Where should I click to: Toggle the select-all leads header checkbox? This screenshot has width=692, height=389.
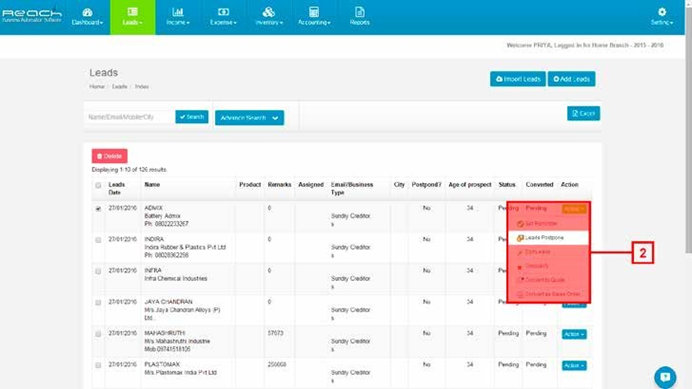click(98, 185)
